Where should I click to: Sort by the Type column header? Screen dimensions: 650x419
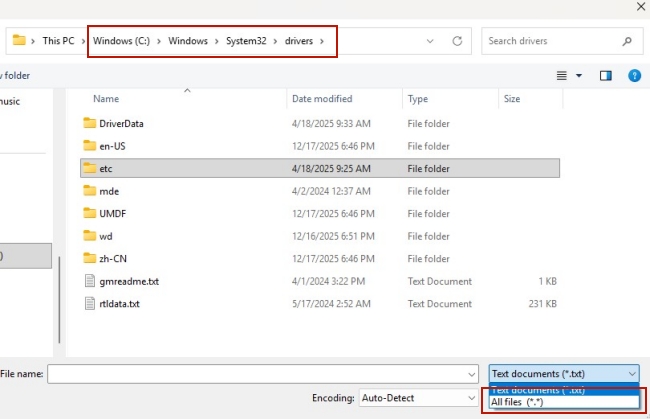(417, 99)
